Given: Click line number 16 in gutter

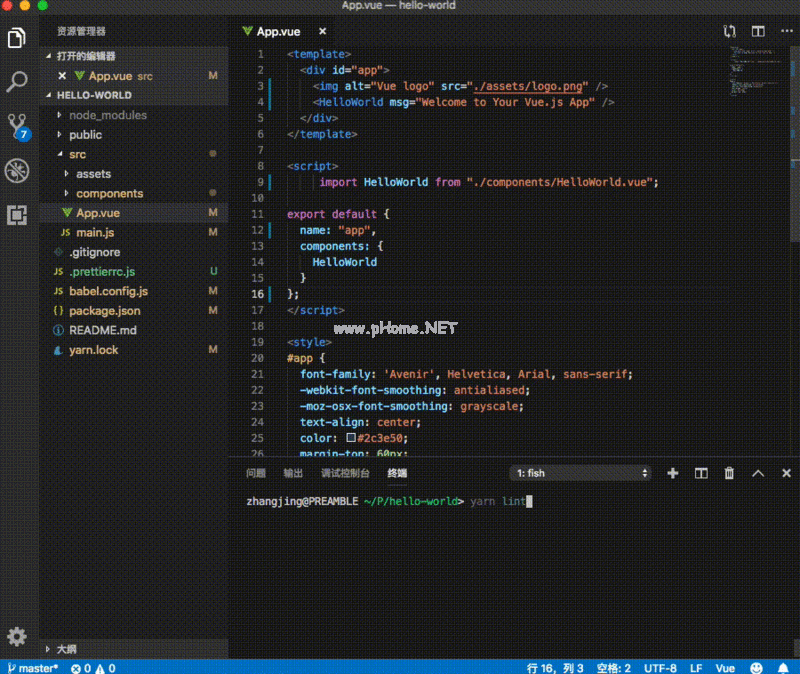Looking at the screenshot, I should (x=258, y=294).
